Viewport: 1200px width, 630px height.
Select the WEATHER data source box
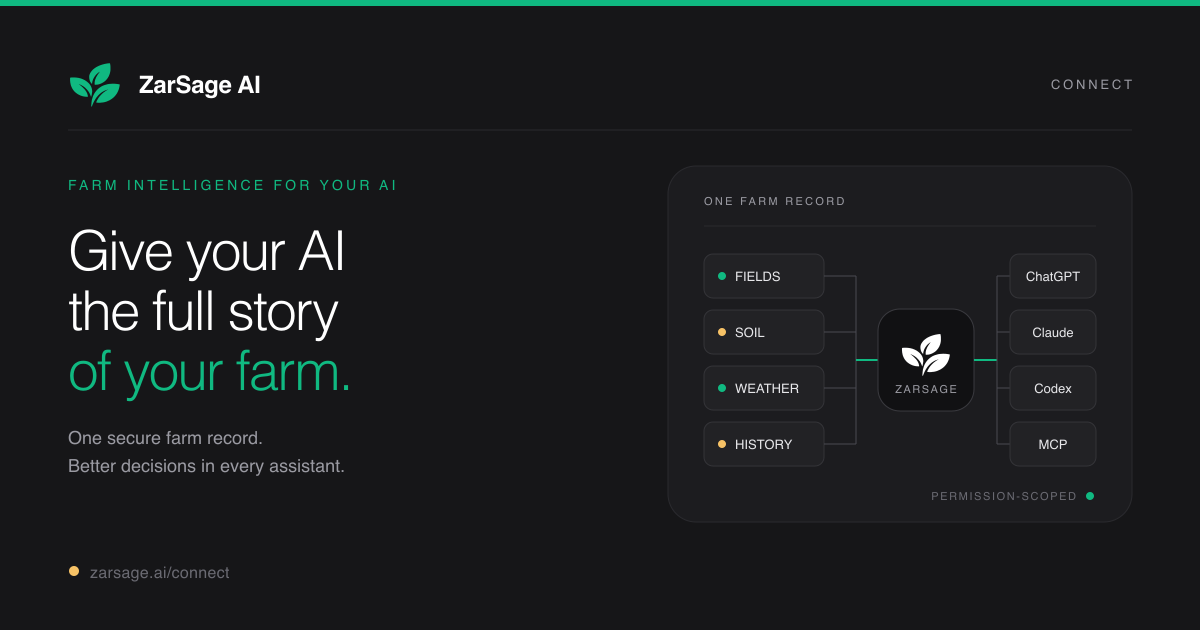pyautogui.click(x=764, y=388)
